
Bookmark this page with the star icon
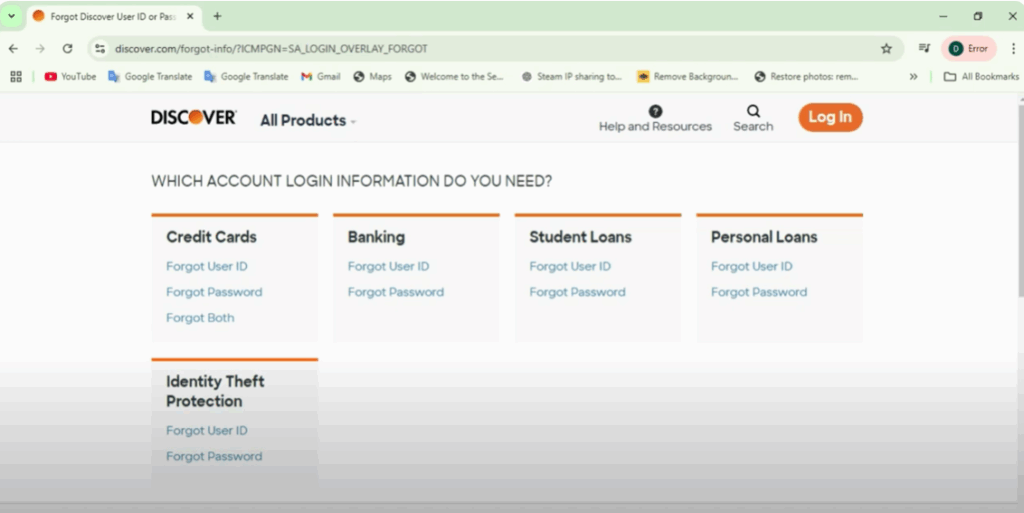(x=886, y=48)
